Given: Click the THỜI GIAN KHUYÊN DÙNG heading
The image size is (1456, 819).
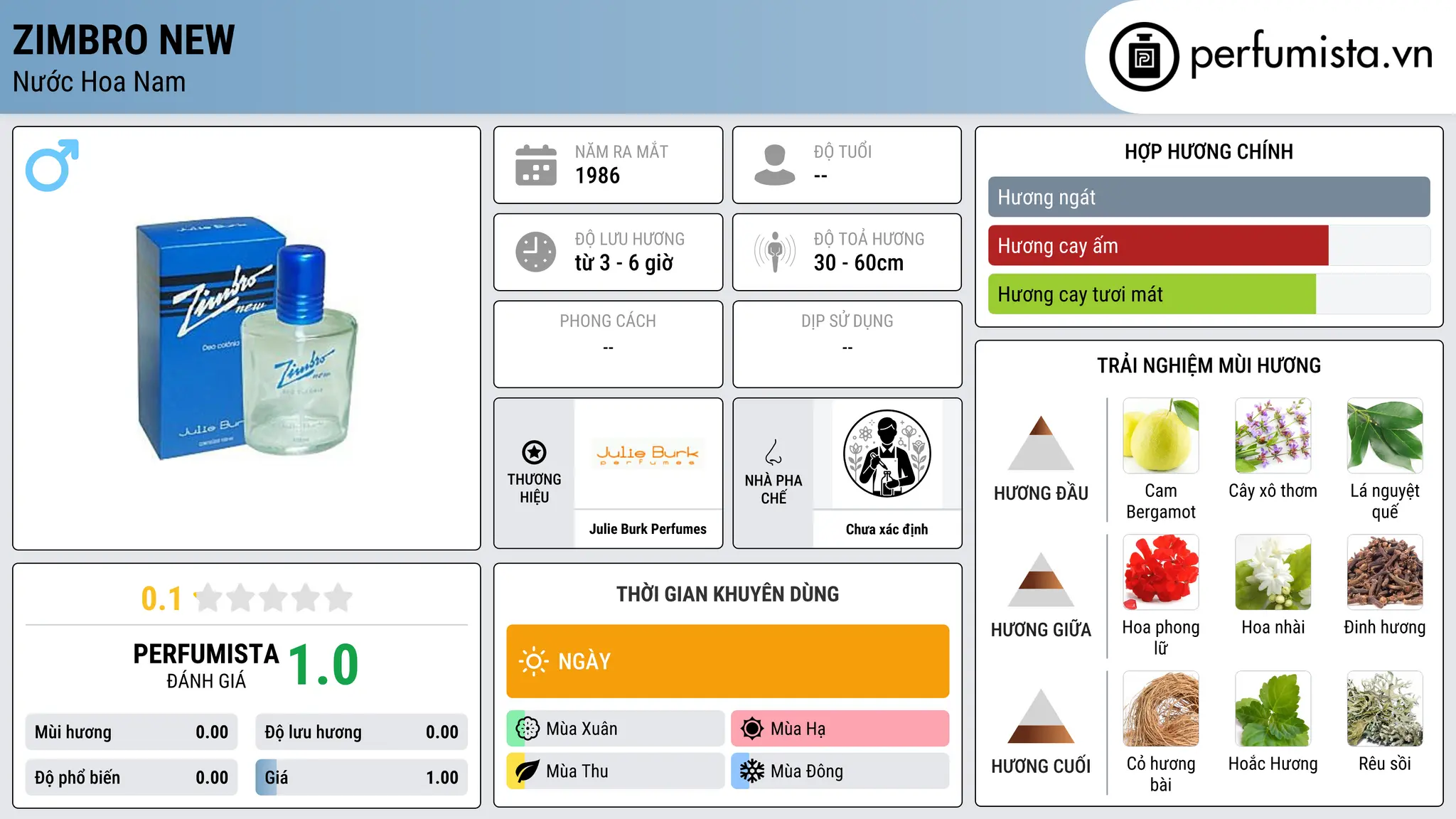Looking at the screenshot, I should [x=727, y=594].
